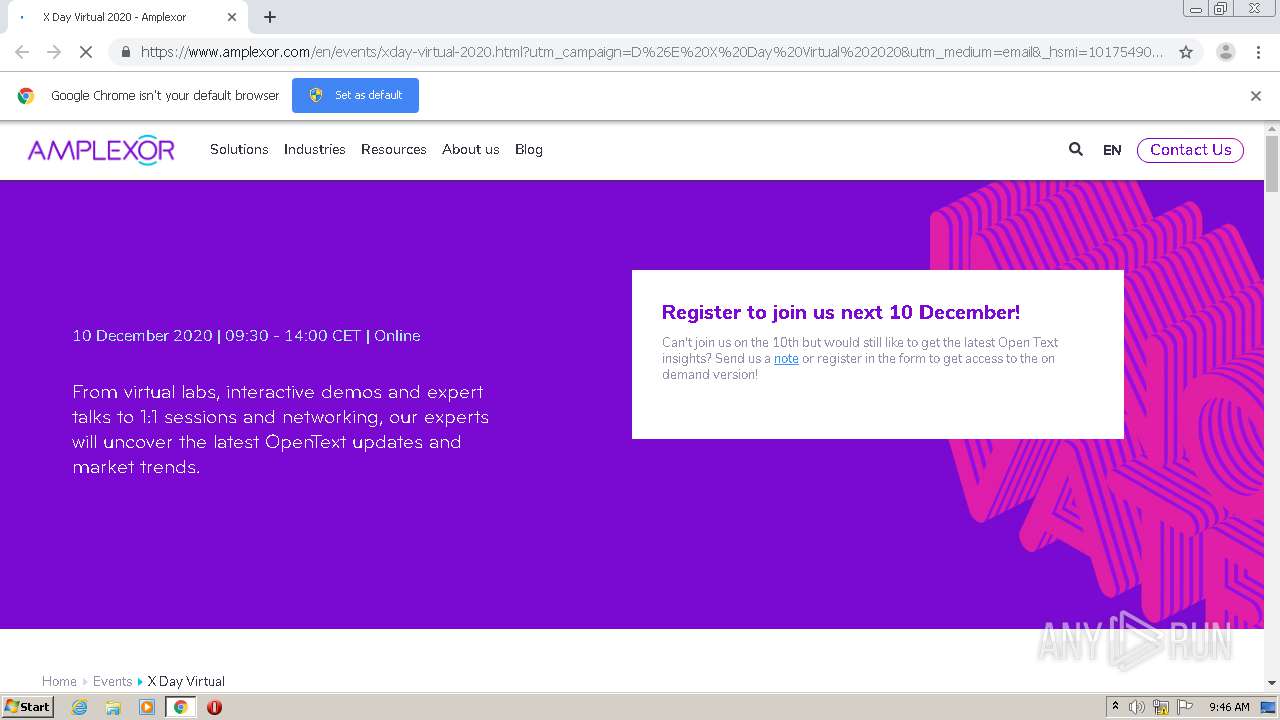Show hidden system tray icons

pyautogui.click(x=1115, y=707)
